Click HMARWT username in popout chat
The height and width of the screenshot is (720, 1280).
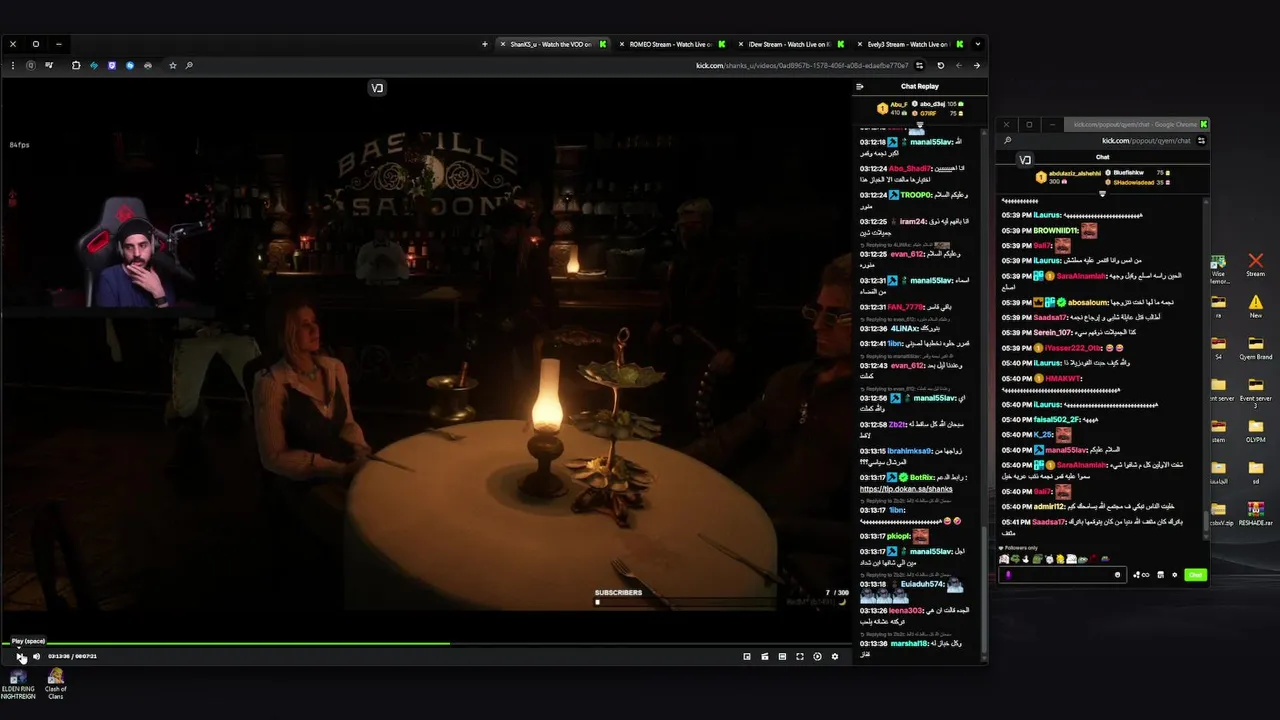coord(1062,378)
